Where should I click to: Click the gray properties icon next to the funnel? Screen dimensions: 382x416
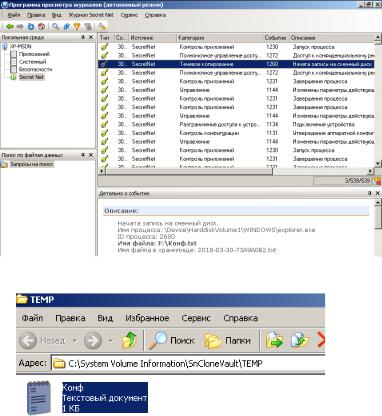(88, 26)
